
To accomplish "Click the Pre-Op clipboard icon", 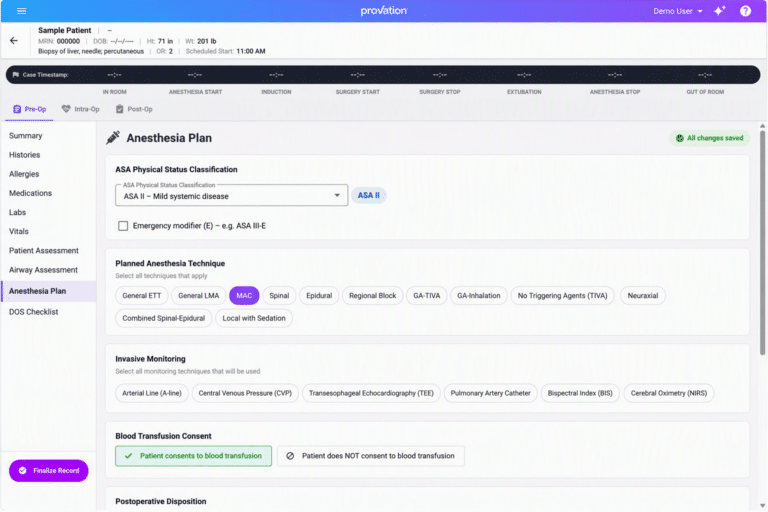I will (x=17, y=109).
